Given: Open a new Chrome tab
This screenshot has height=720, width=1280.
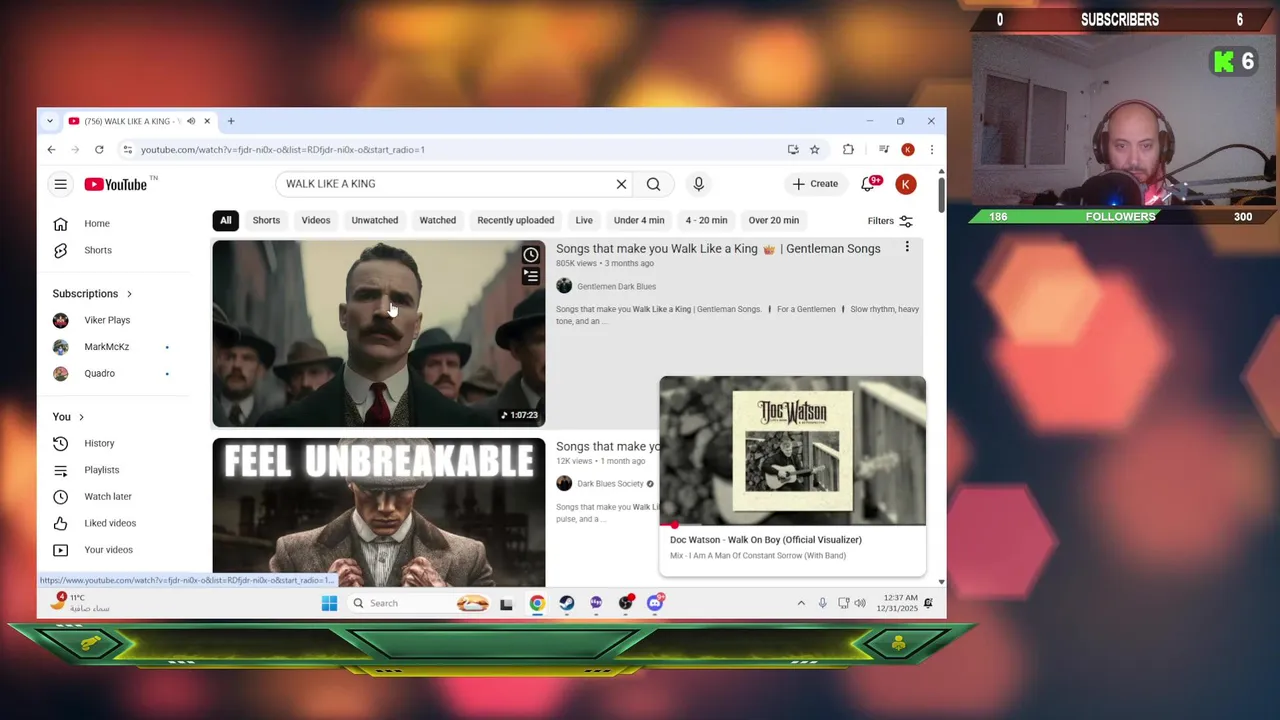Looking at the screenshot, I should 231,121.
